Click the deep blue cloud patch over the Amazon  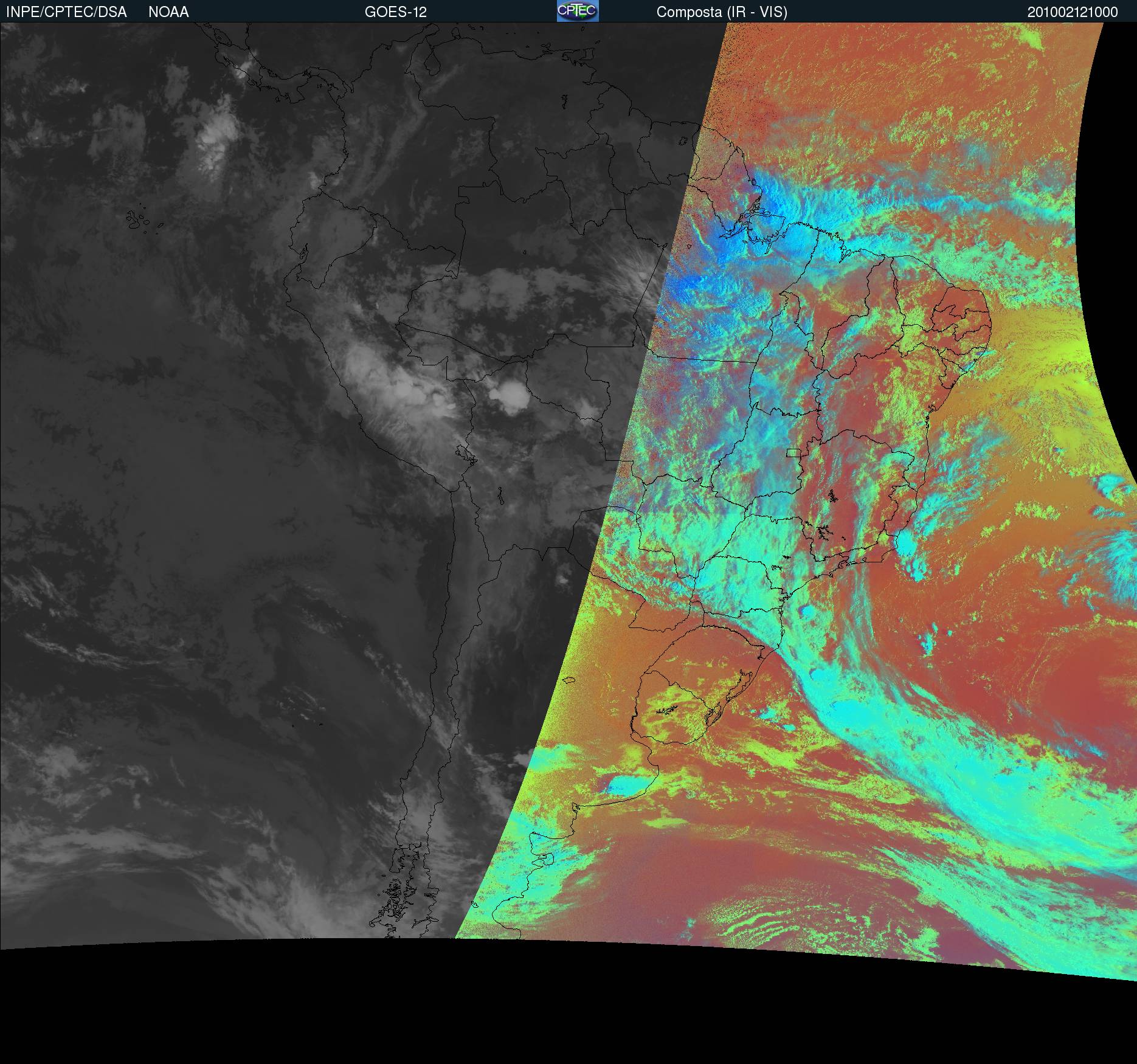click(687, 283)
